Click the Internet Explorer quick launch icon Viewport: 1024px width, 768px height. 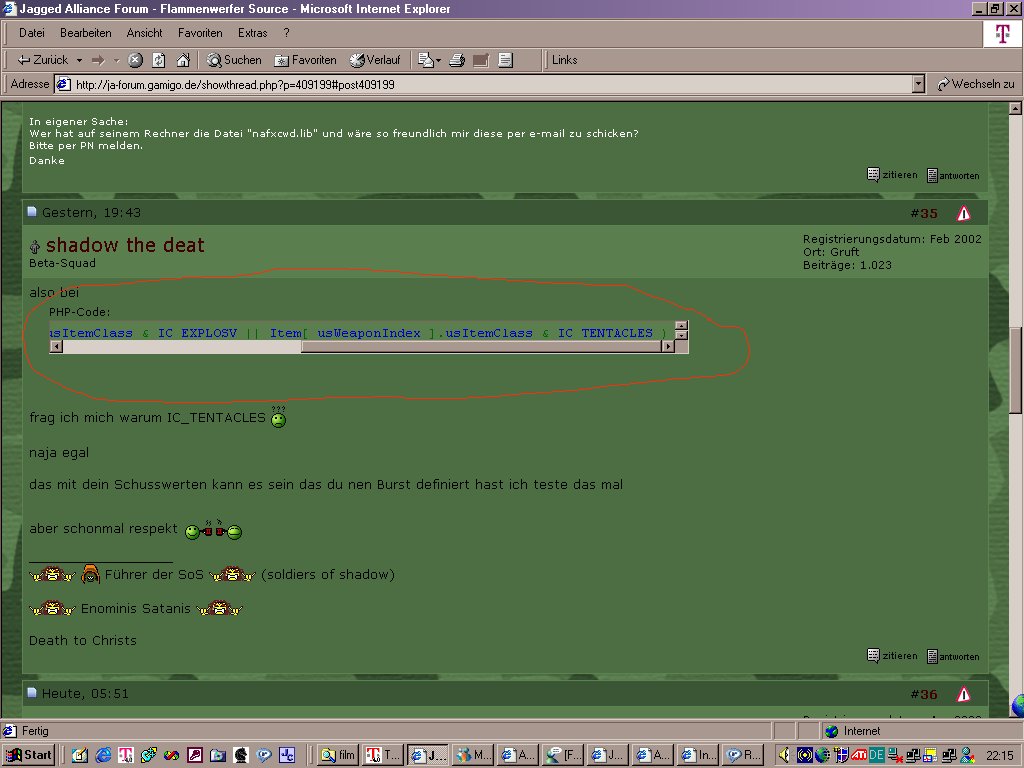pyautogui.click(x=102, y=755)
